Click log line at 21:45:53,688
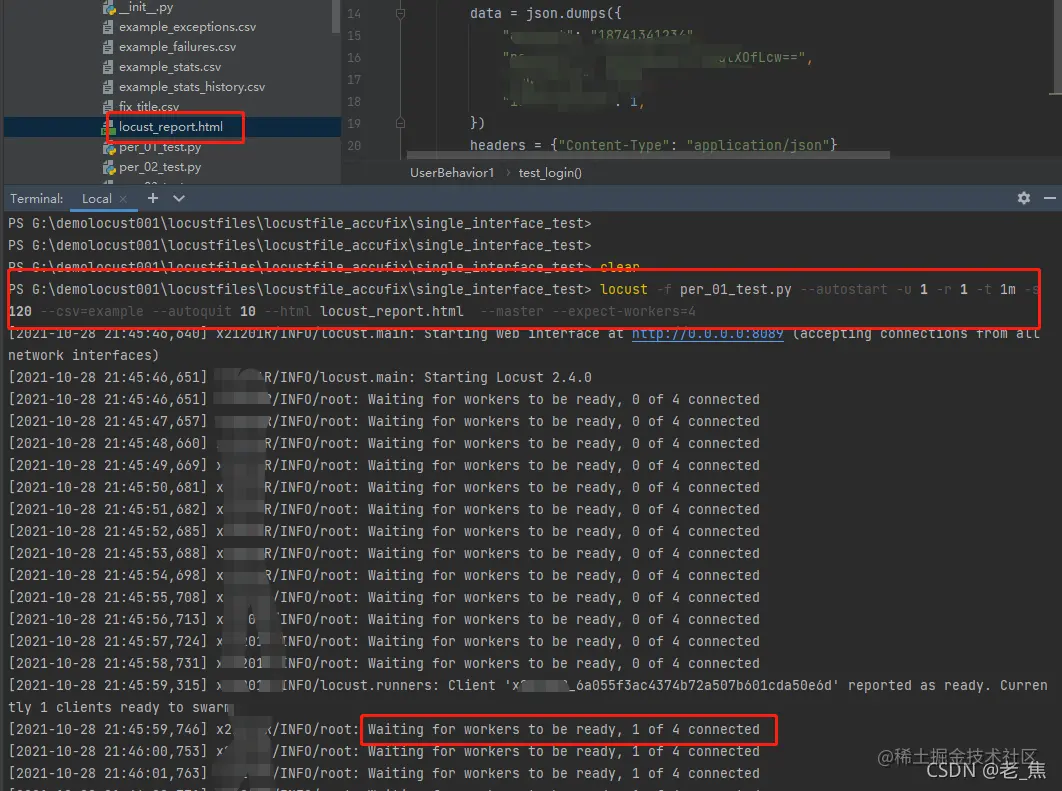Image resolution: width=1062 pixels, height=791 pixels. (x=383, y=553)
